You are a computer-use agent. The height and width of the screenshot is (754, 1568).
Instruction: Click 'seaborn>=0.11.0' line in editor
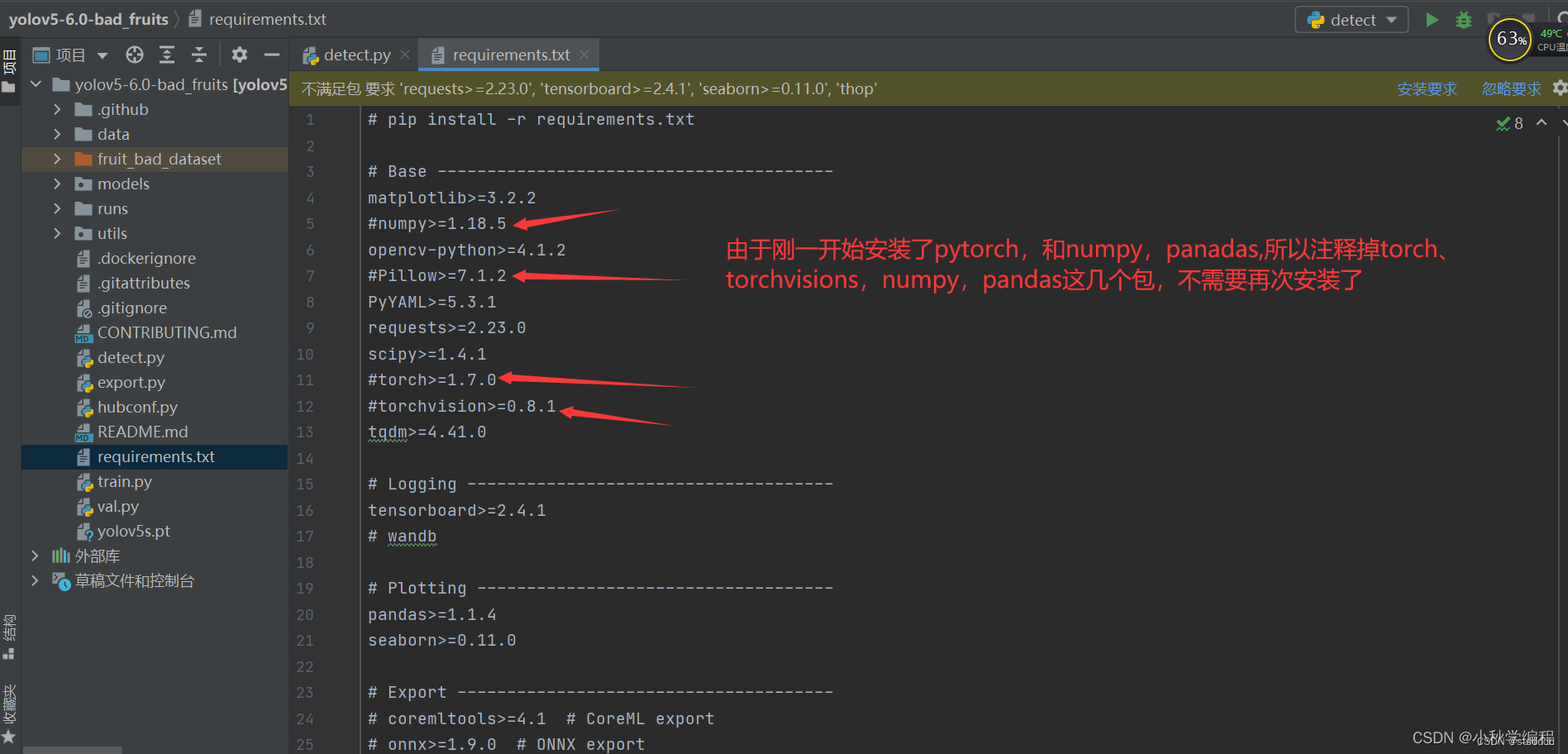point(442,641)
